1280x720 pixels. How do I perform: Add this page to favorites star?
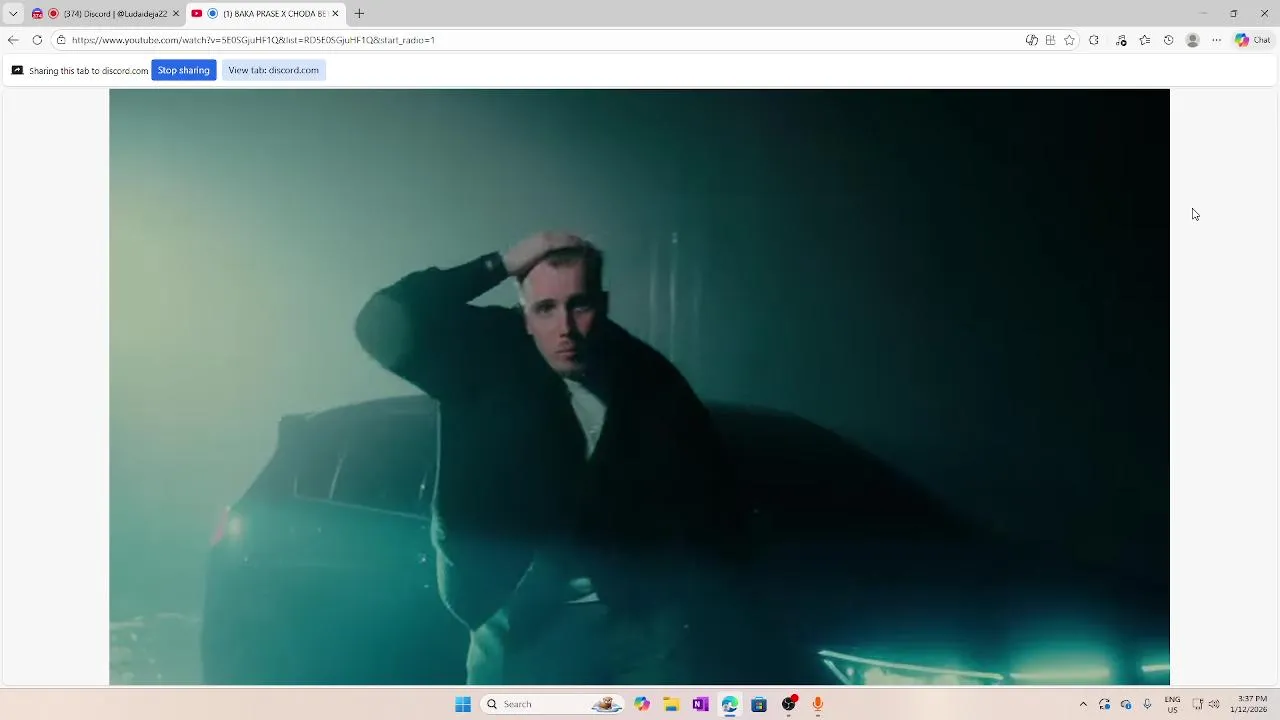point(1069,40)
